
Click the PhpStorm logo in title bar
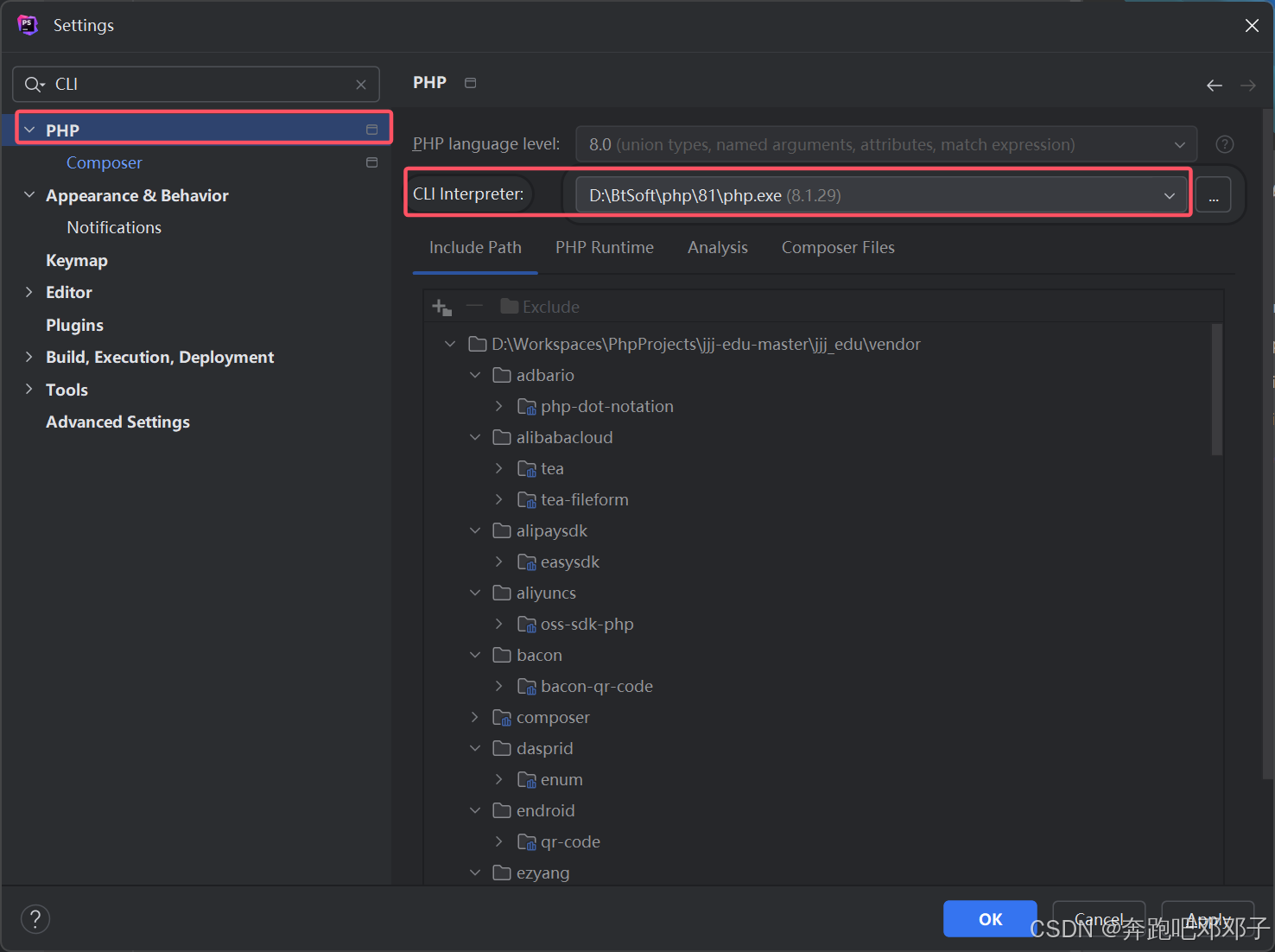(28, 25)
